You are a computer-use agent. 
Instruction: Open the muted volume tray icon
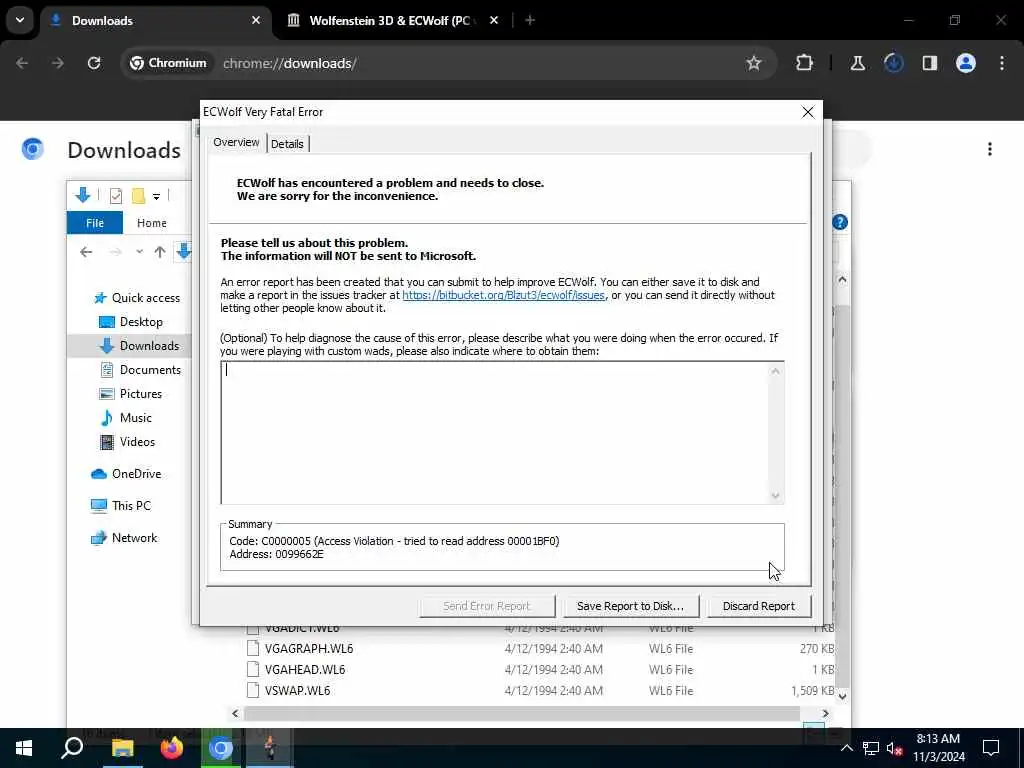point(894,748)
